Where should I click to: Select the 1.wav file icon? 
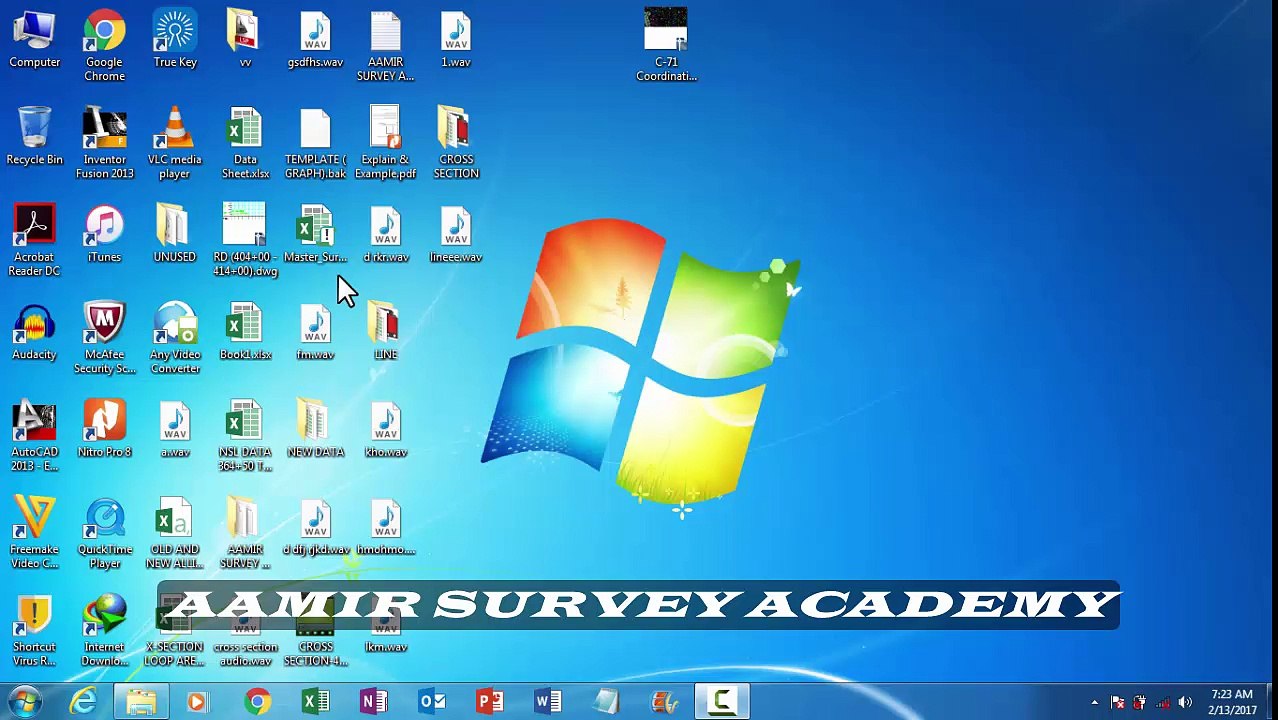click(455, 40)
